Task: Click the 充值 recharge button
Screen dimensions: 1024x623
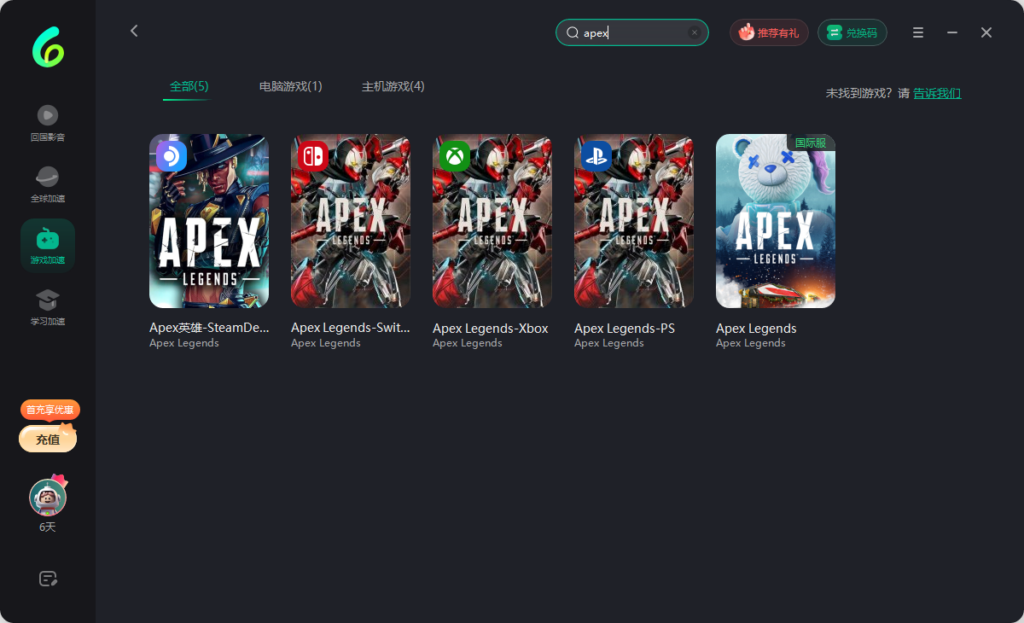Action: pyautogui.click(x=47, y=439)
